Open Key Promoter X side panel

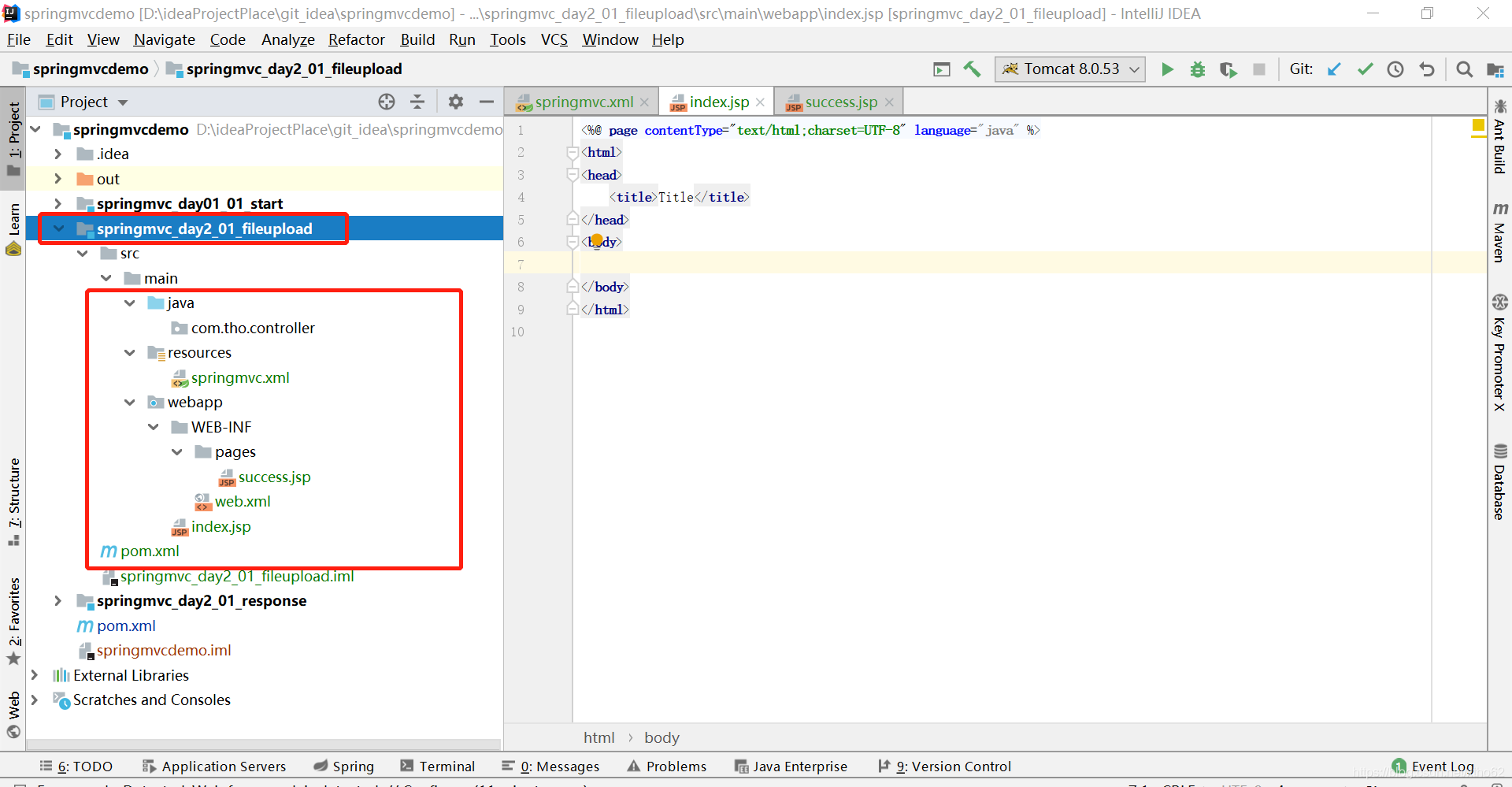point(1499,352)
